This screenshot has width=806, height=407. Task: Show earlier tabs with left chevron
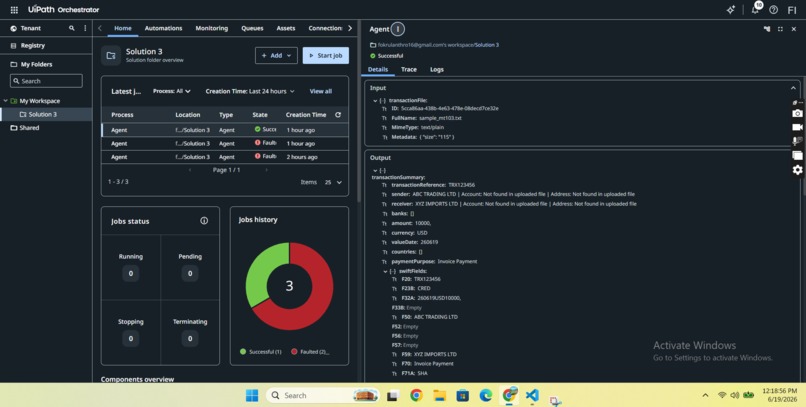100,28
